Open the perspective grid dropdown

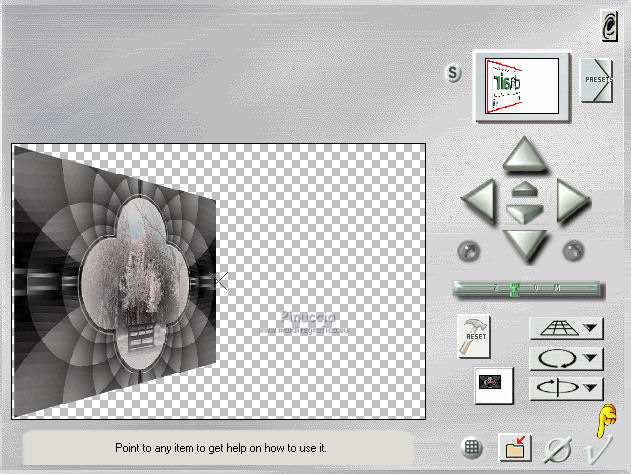click(x=567, y=328)
